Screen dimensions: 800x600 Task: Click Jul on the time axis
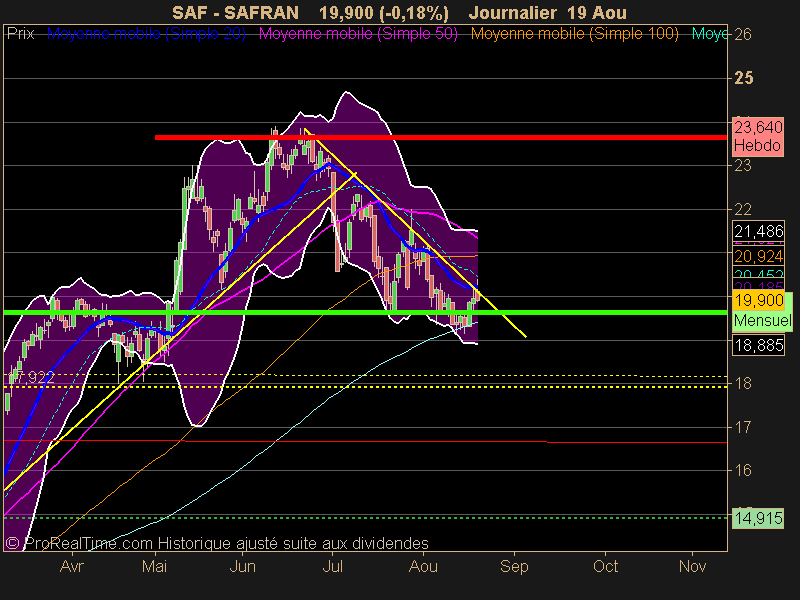click(333, 566)
